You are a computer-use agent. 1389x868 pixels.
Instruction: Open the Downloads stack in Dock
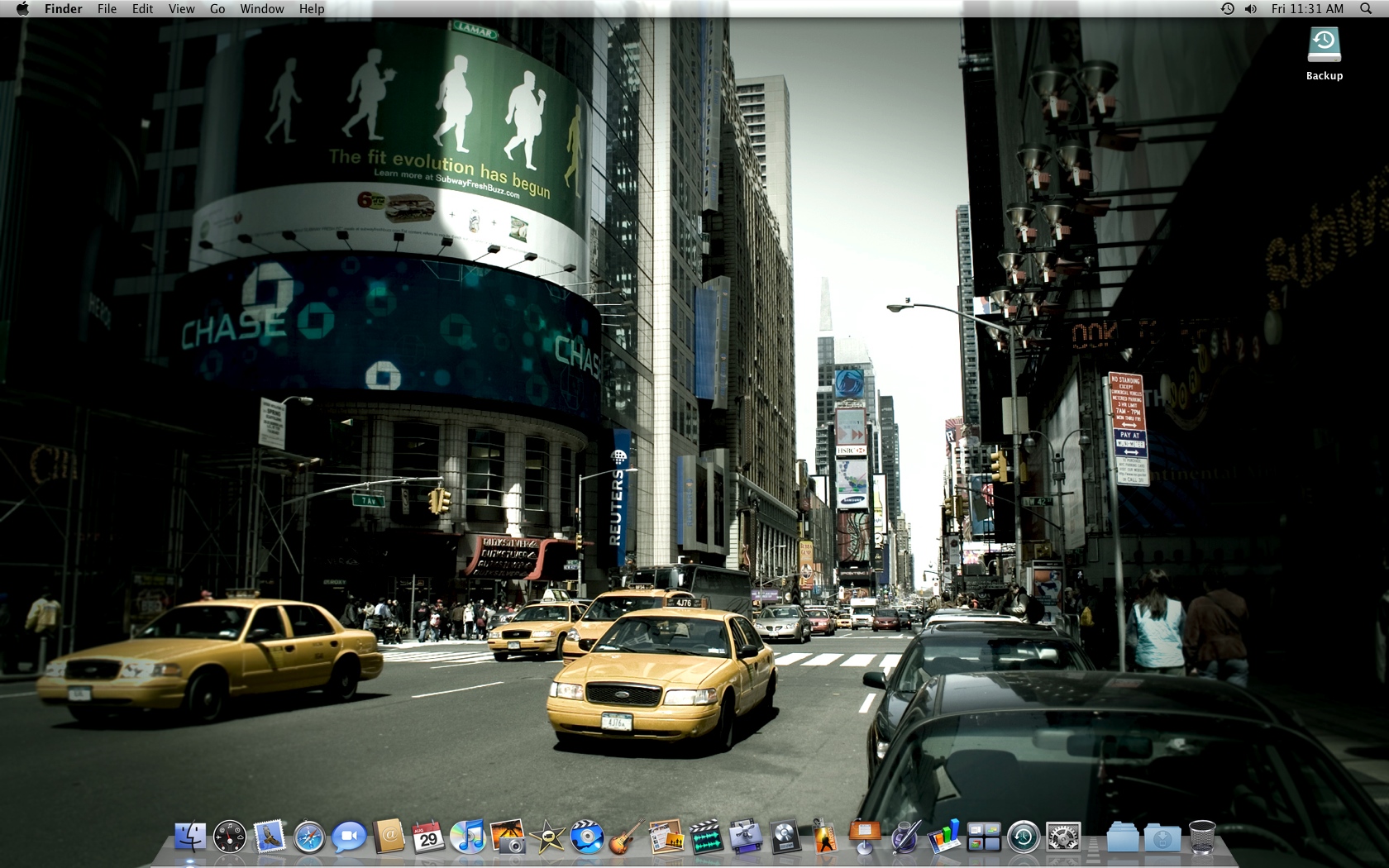[1162, 837]
